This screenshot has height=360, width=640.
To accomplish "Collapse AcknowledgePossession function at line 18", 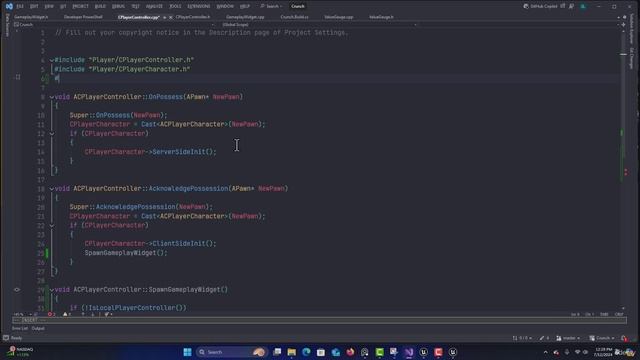I will 52,189.
